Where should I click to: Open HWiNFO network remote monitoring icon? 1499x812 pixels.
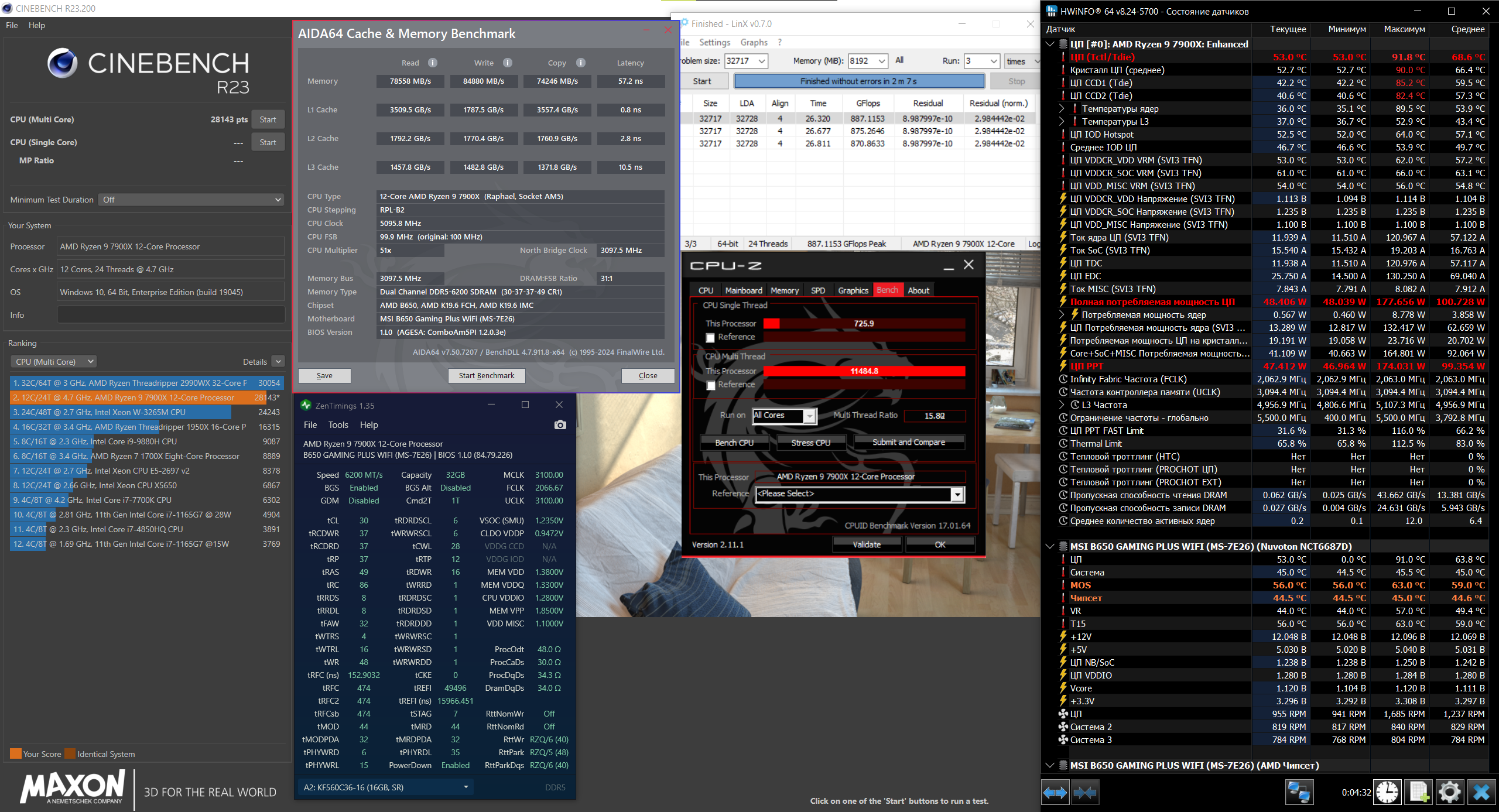point(1298,793)
